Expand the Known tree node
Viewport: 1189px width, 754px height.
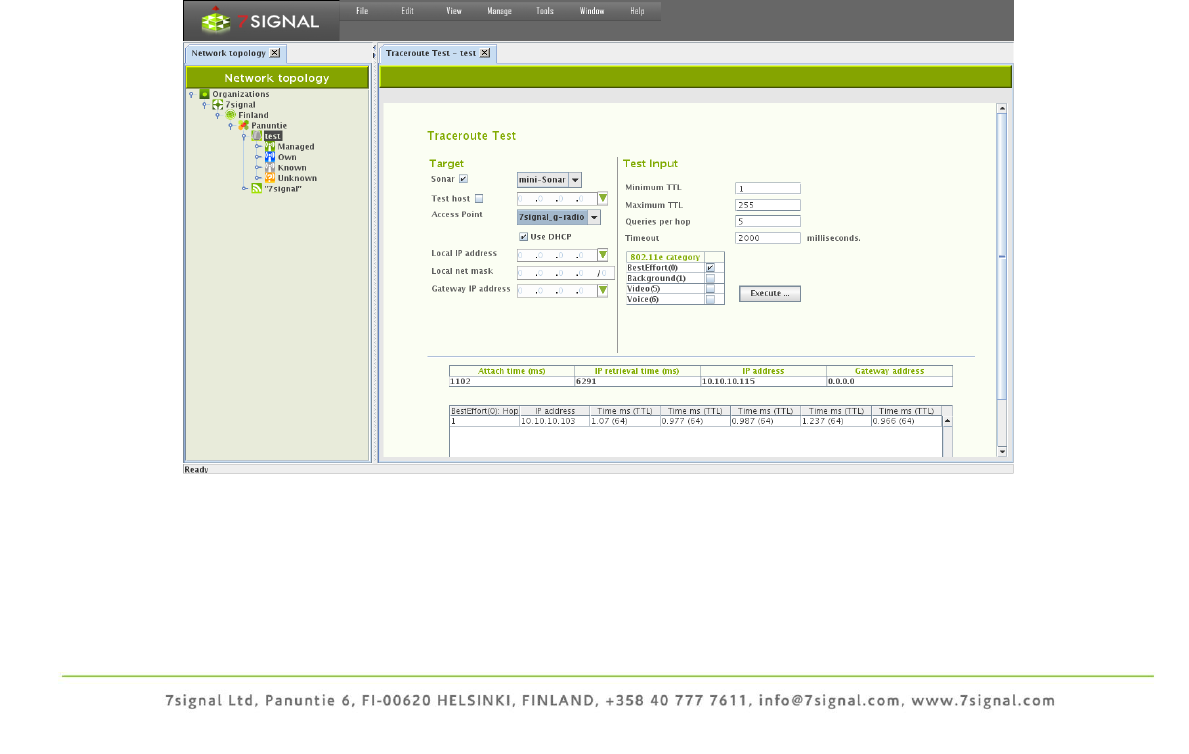(258, 168)
